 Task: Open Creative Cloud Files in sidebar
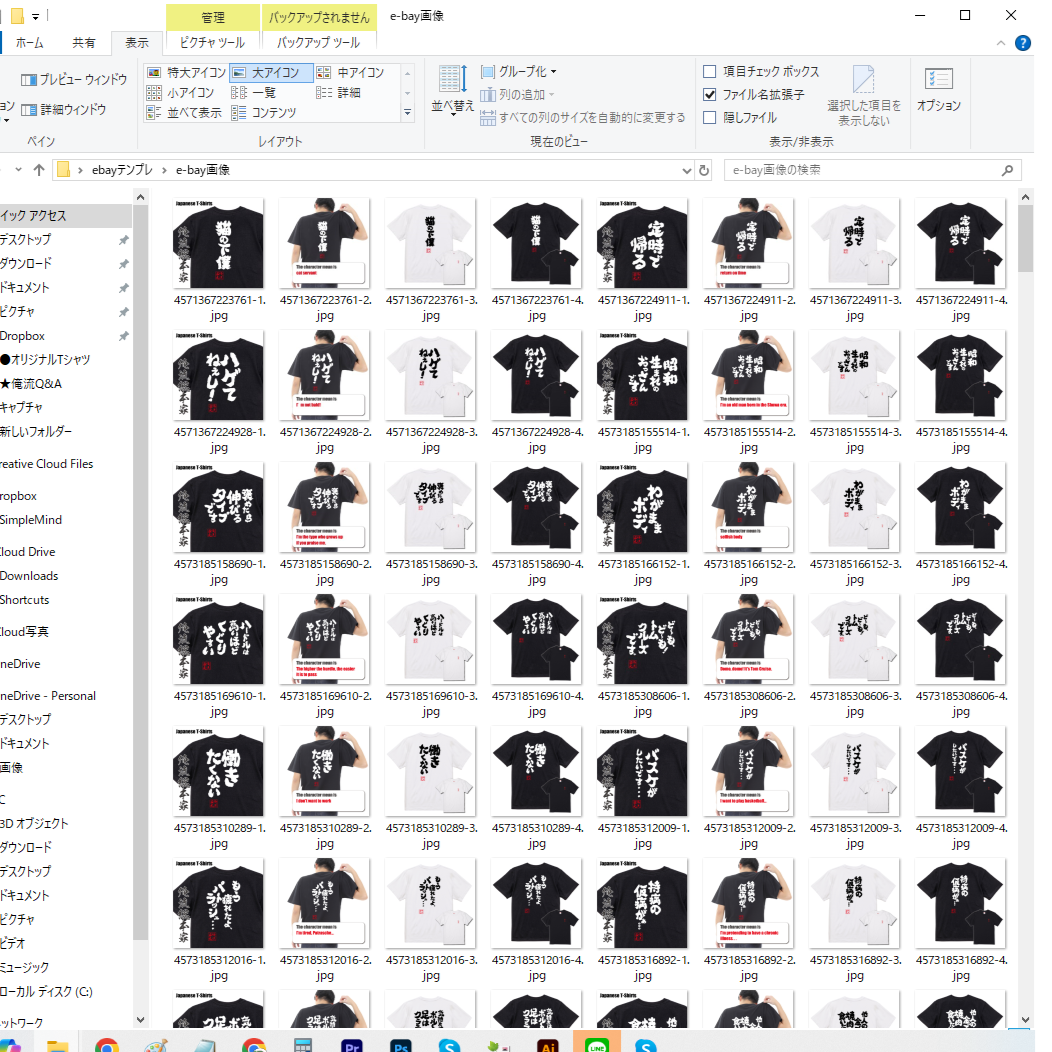(x=47, y=464)
